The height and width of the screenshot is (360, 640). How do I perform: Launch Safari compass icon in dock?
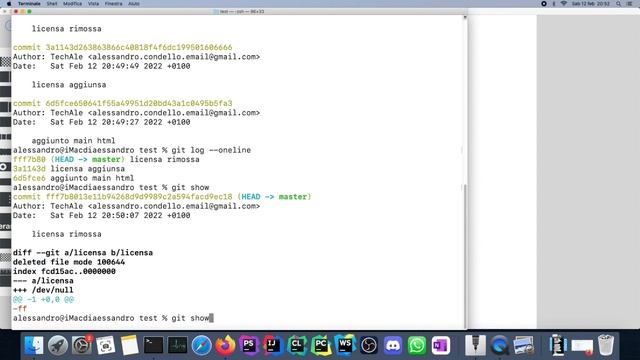[x=201, y=345]
